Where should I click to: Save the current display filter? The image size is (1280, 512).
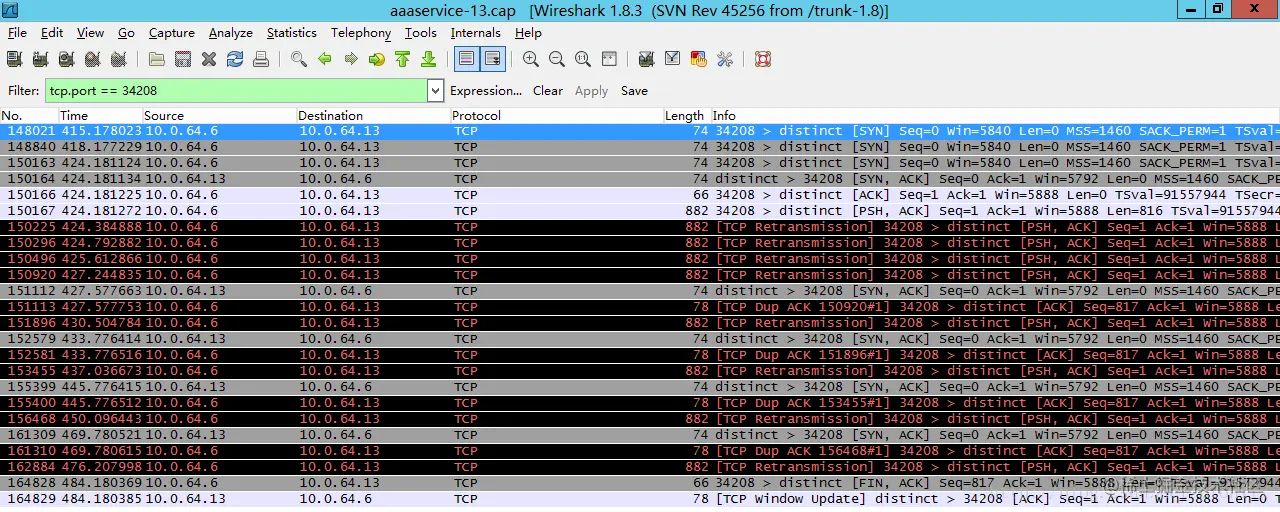coord(634,91)
